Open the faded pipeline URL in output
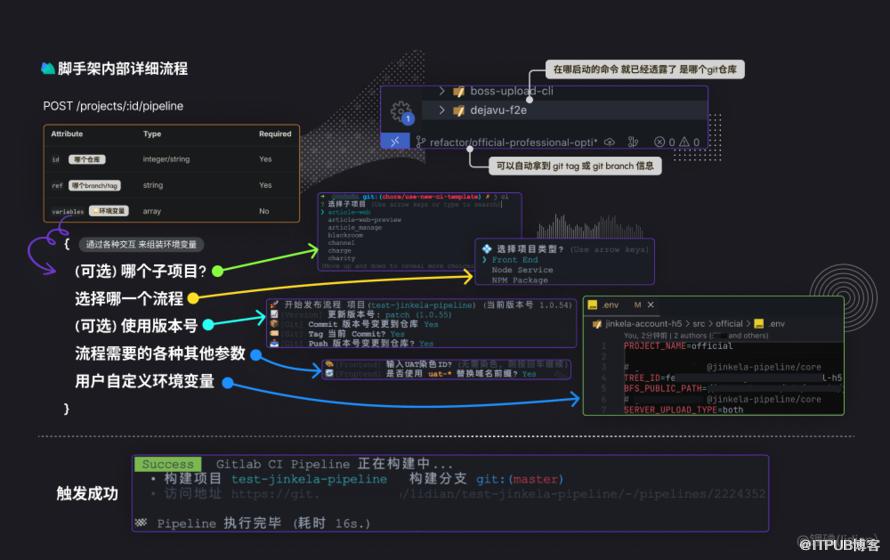Screen dimensions: 890x560 tap(498, 494)
